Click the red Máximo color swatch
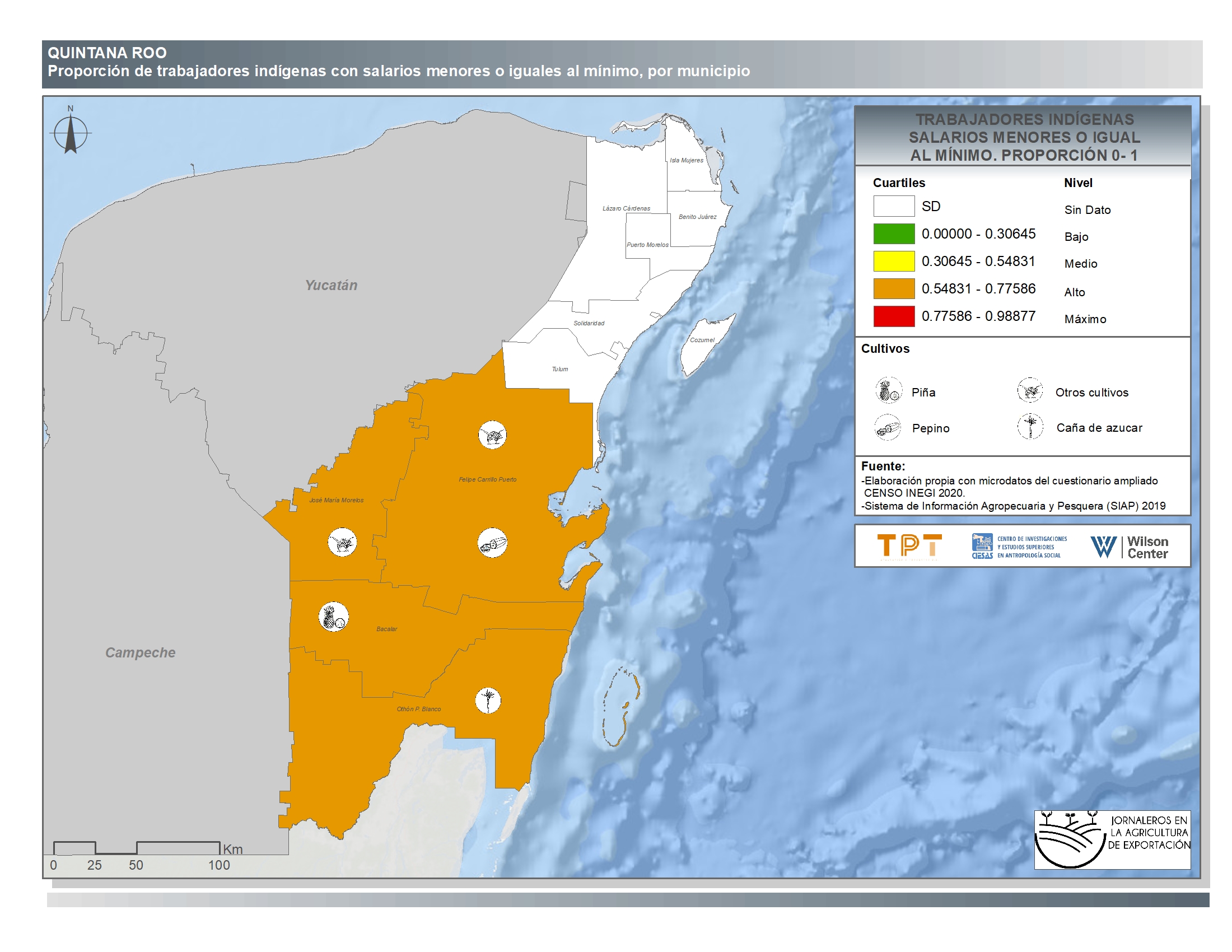Image resolution: width=1232 pixels, height=952 pixels. click(894, 316)
